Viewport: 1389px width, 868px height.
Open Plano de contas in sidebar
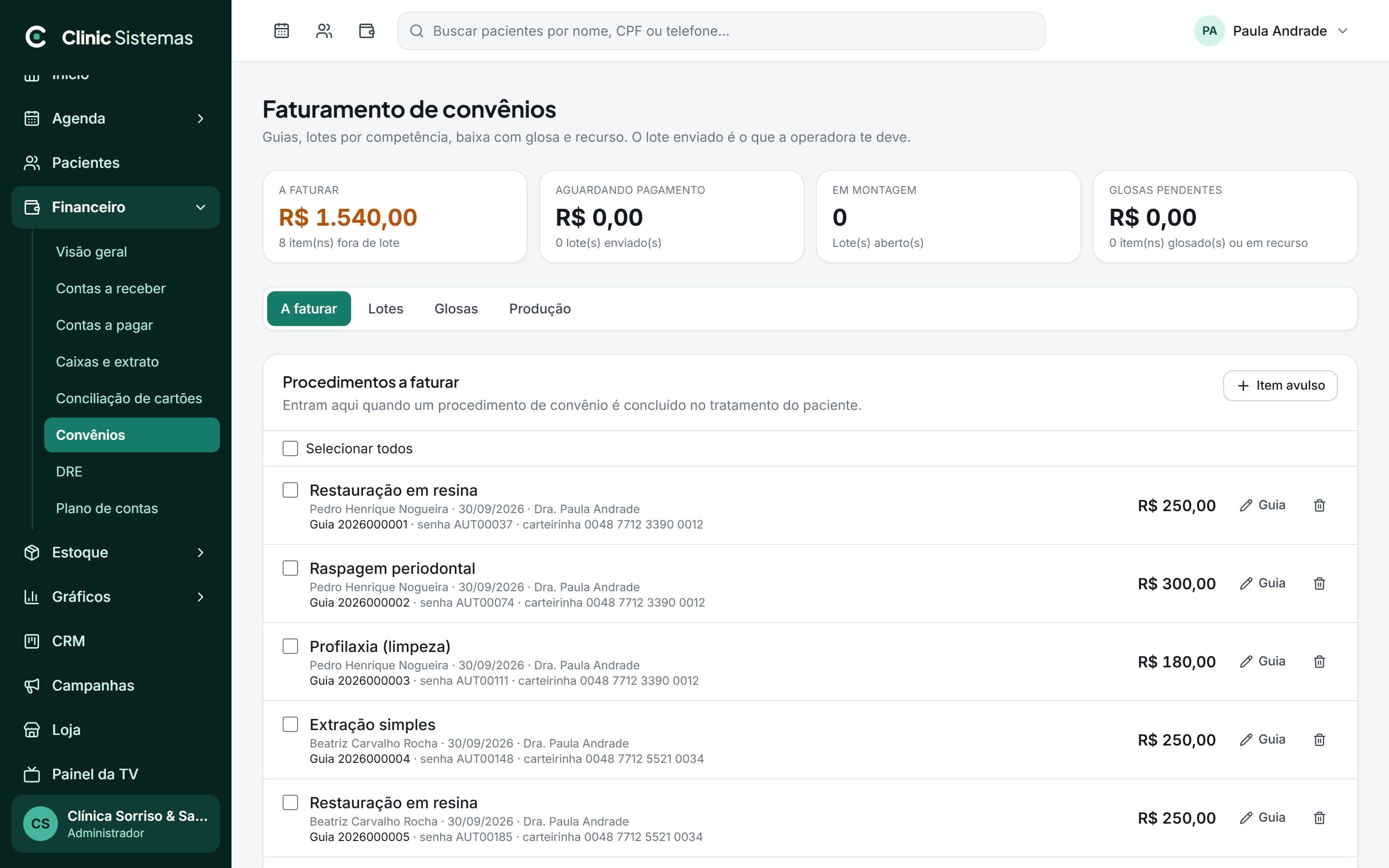(x=132, y=509)
